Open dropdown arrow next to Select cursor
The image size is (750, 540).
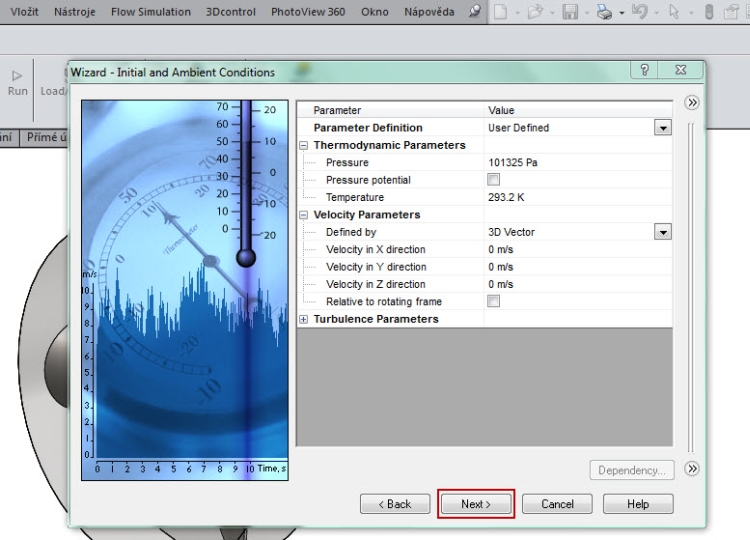(691, 12)
